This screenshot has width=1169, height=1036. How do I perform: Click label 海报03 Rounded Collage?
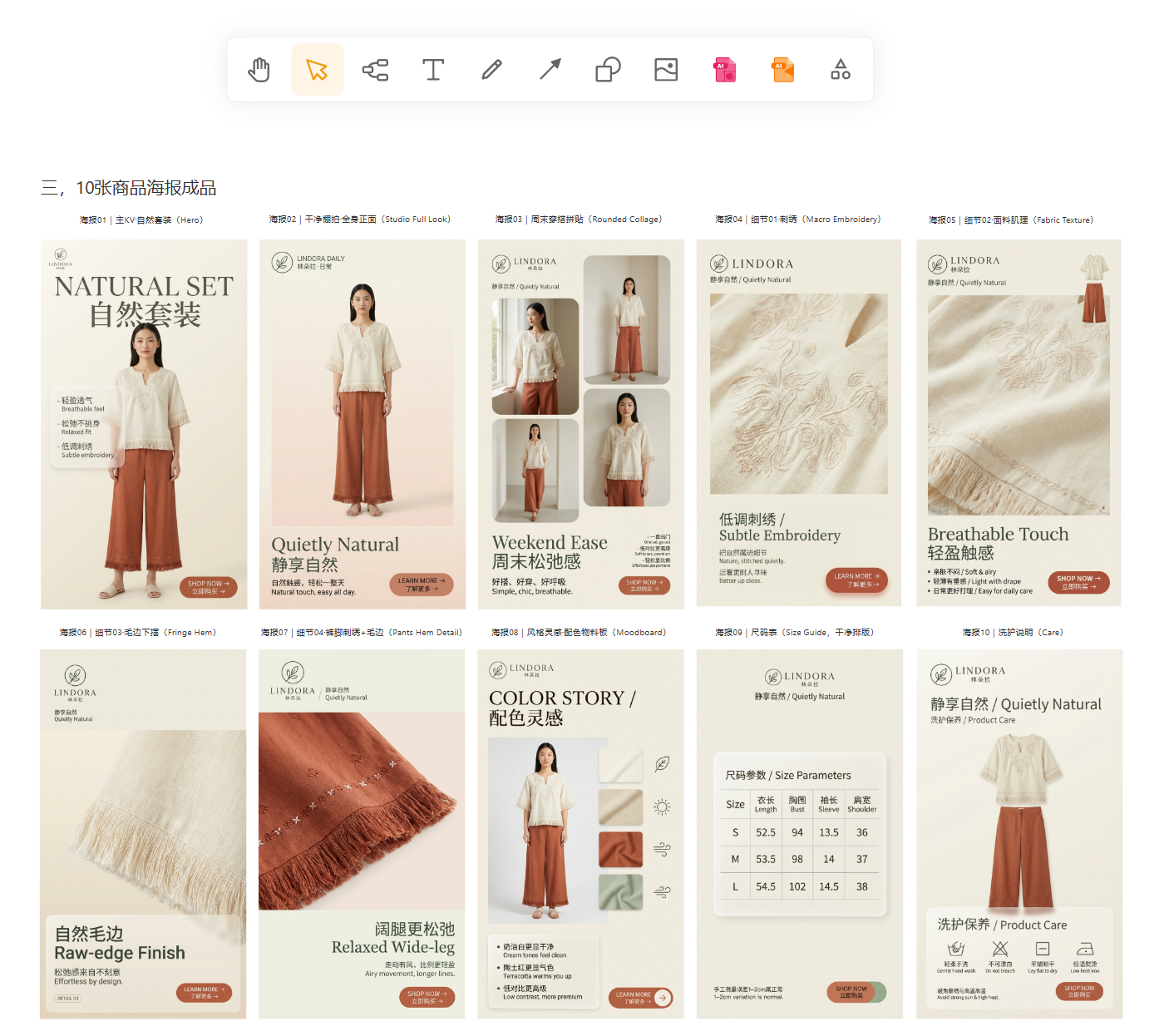(579, 220)
